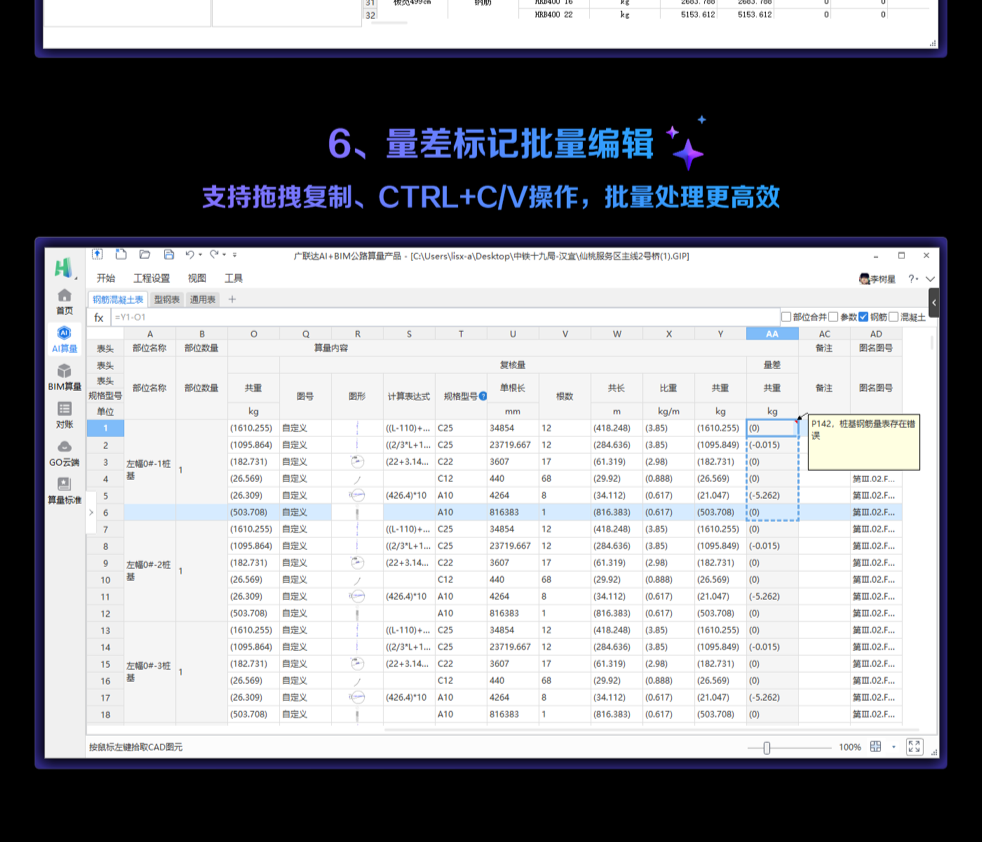
Task: Switch to the 通用表 tab
Action: (x=202, y=299)
